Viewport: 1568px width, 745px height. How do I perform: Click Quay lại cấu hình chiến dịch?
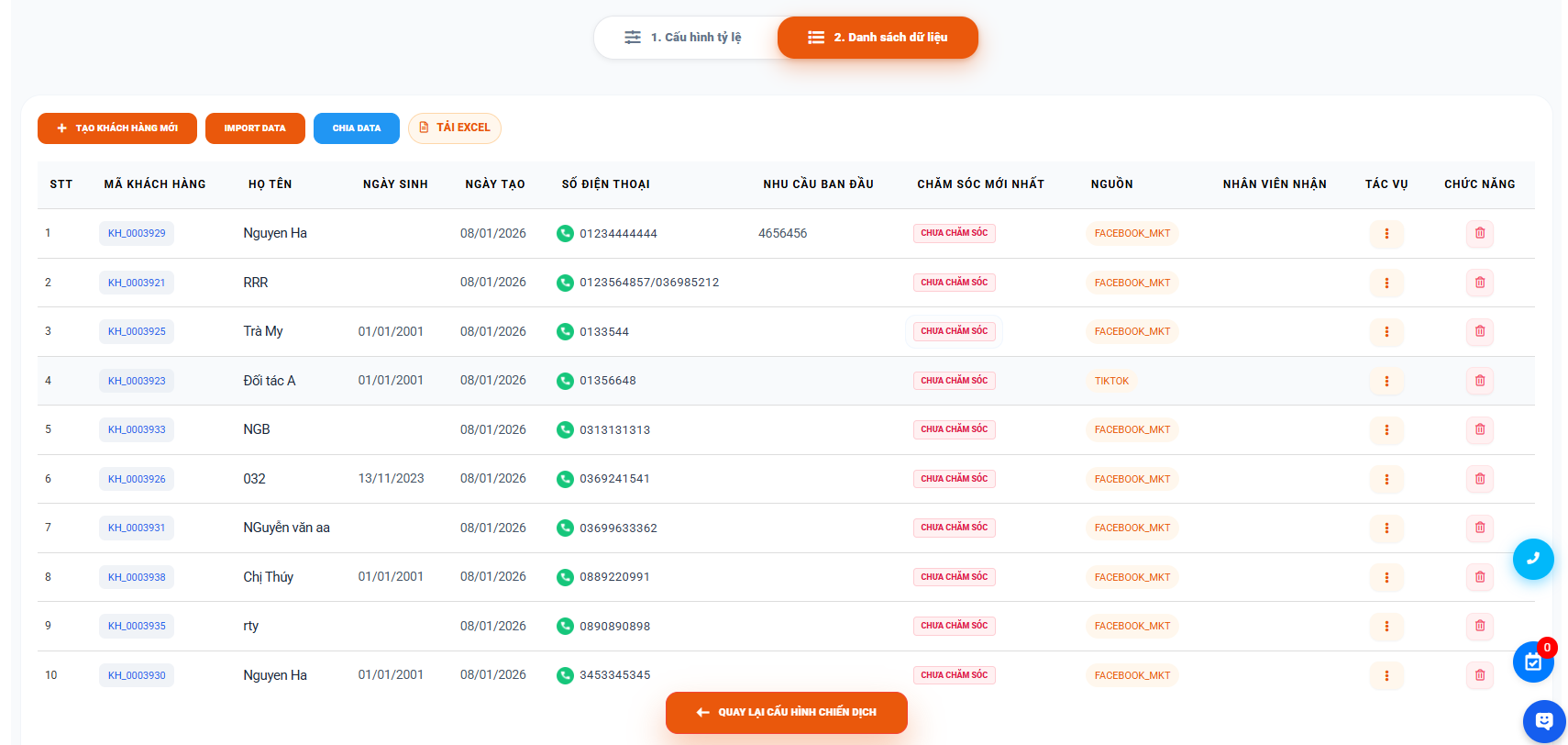click(x=786, y=712)
